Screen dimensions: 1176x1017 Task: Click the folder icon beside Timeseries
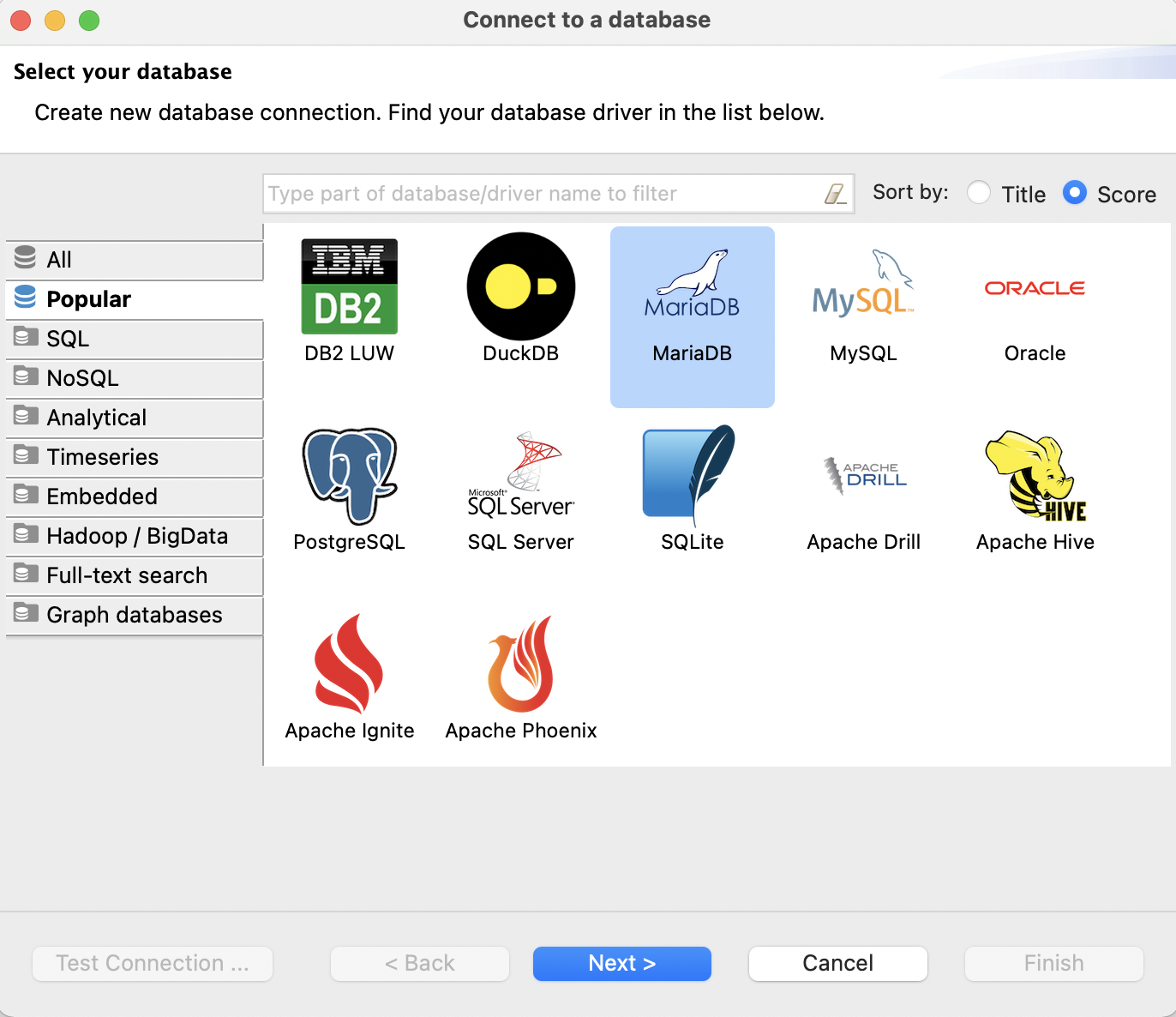[x=27, y=455]
